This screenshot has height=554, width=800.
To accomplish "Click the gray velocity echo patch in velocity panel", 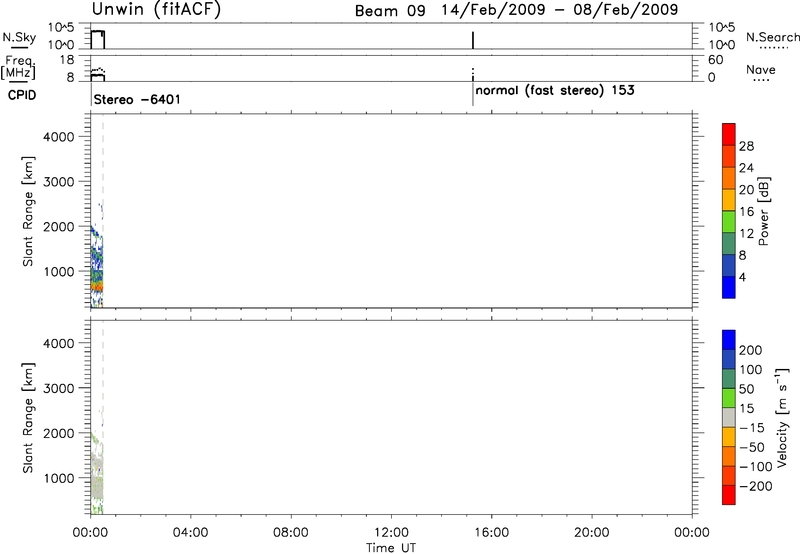I will pos(97,485).
